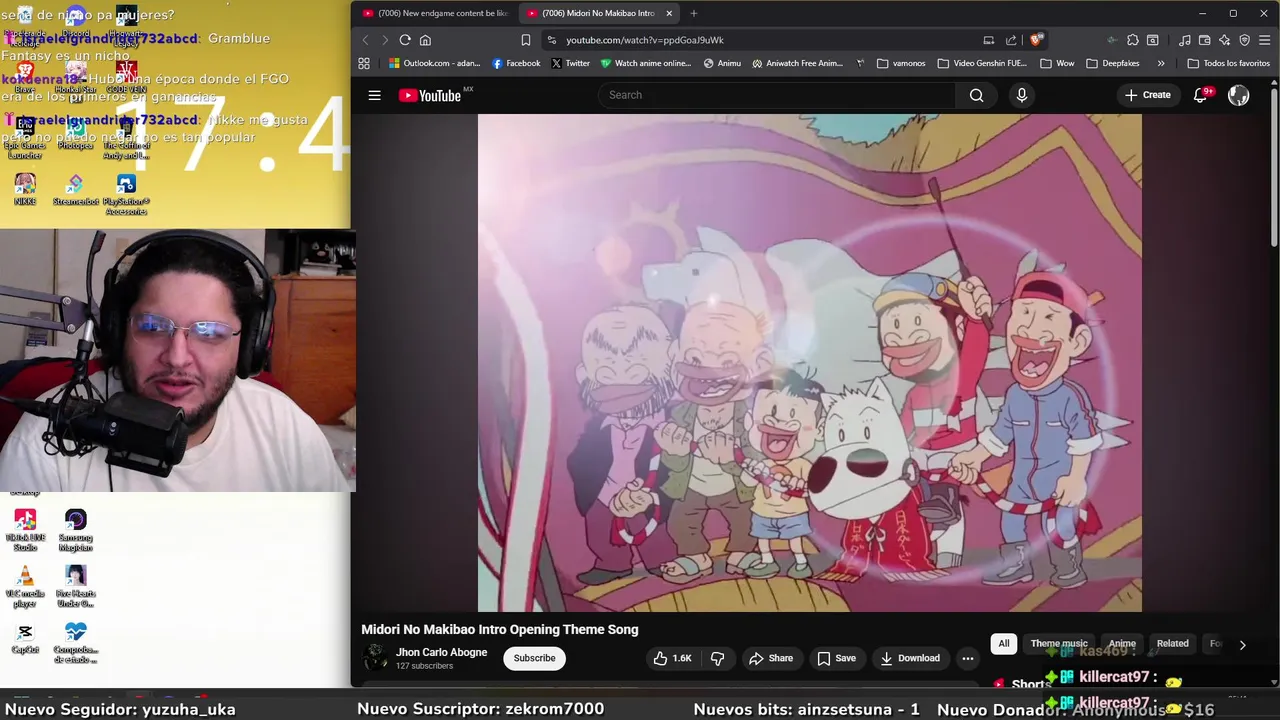Expand hidden bookmarks with double chevron
This screenshot has height=720, width=1280.
(1160, 63)
